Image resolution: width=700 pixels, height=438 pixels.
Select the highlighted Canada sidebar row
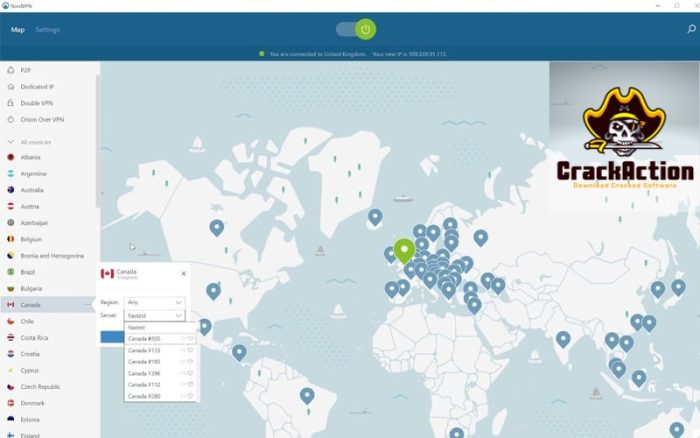pyautogui.click(x=48, y=305)
